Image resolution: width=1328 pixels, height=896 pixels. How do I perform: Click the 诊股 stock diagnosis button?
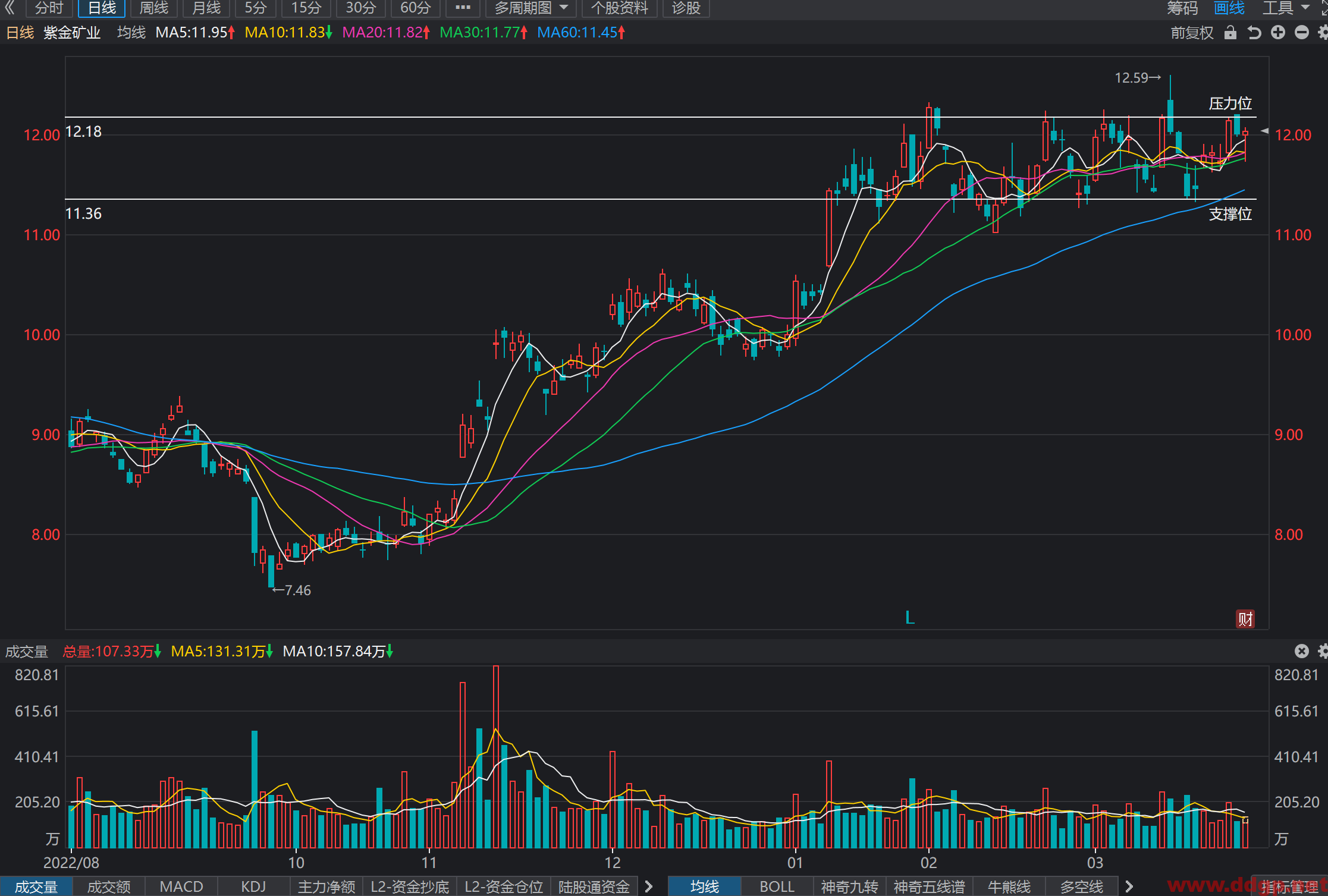(x=686, y=8)
